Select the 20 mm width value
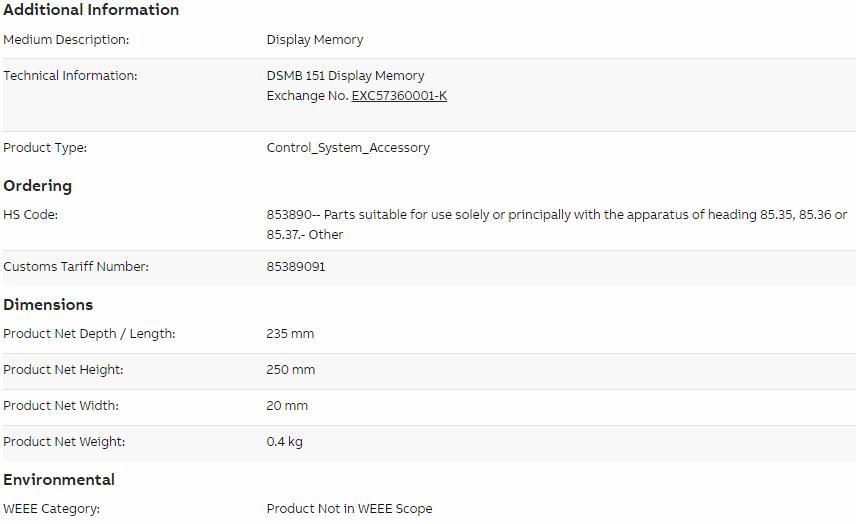The image size is (856, 524). (287, 406)
